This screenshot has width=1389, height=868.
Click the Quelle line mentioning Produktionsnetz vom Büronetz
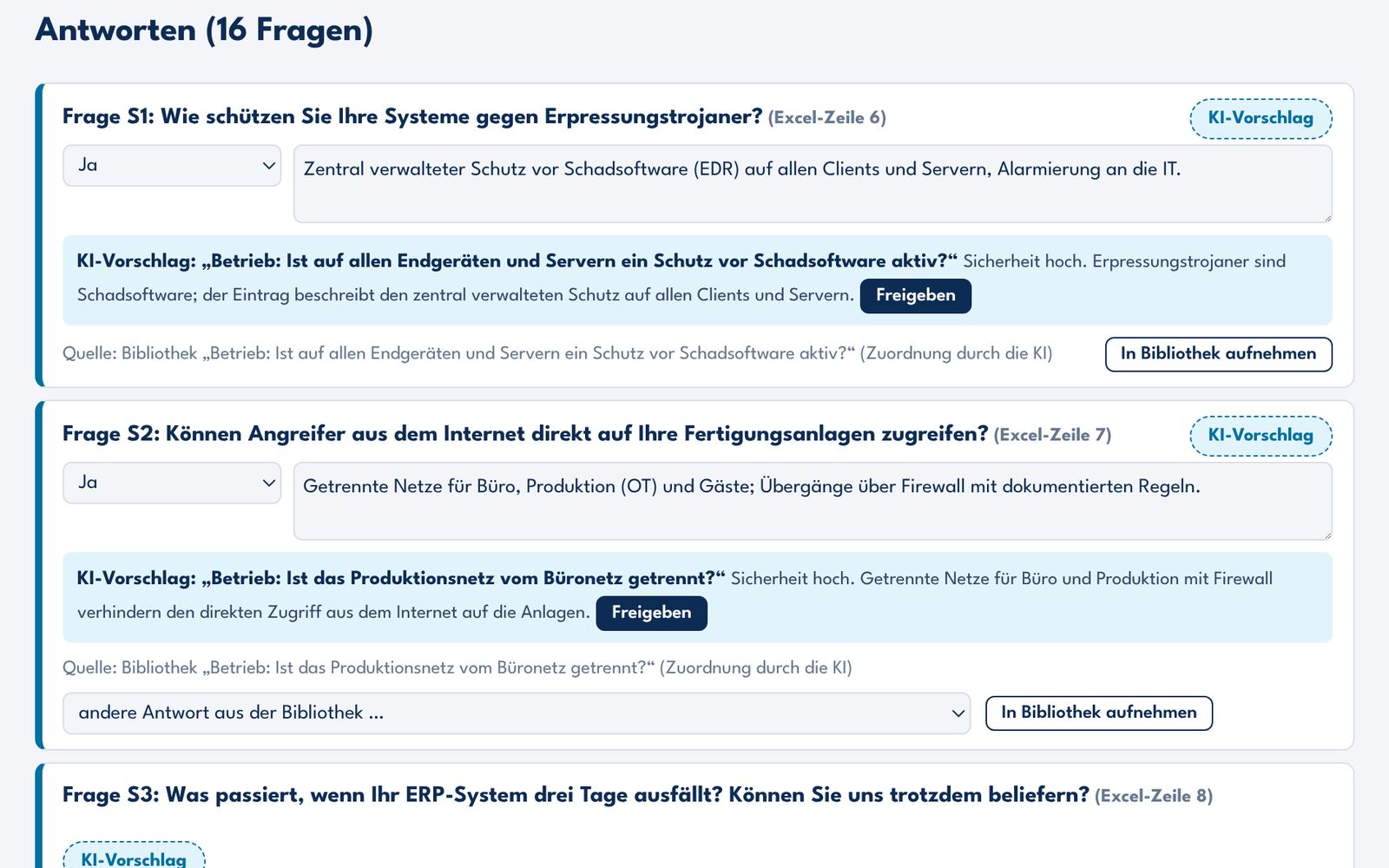click(x=458, y=667)
